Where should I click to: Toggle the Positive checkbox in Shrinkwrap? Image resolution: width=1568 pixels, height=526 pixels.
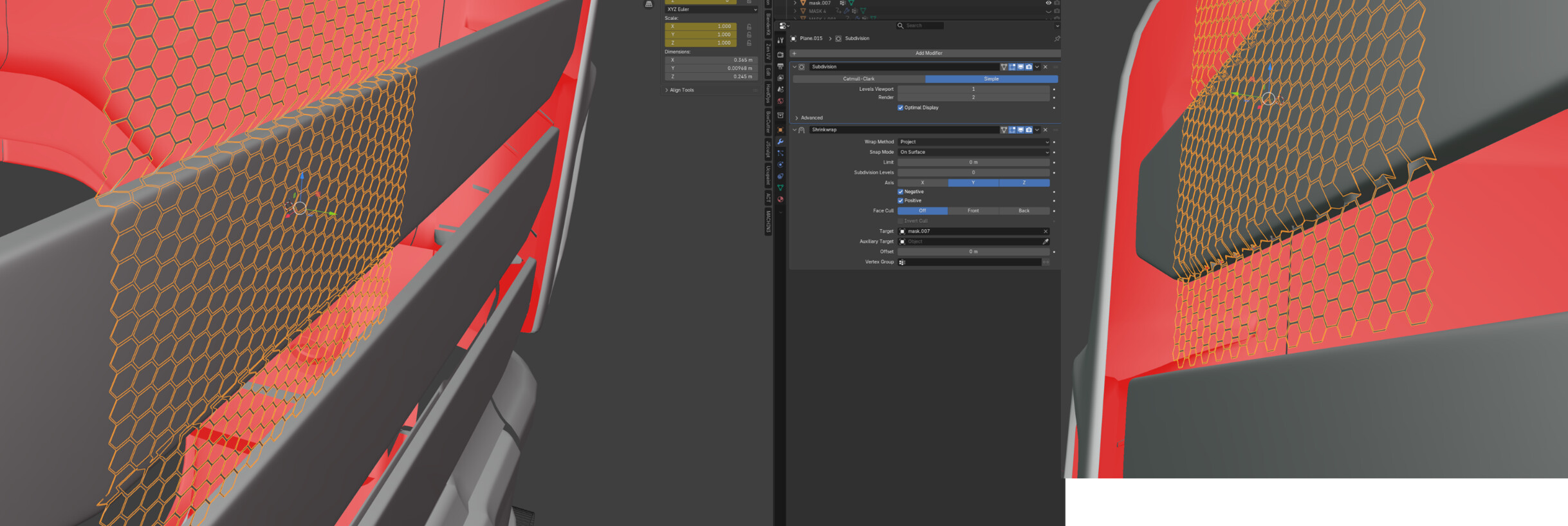(900, 201)
